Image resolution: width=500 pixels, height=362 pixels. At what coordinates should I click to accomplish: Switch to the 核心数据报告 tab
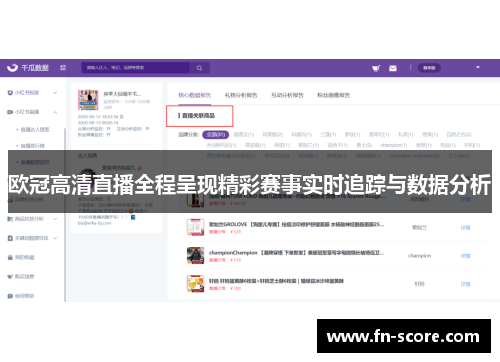(195, 95)
